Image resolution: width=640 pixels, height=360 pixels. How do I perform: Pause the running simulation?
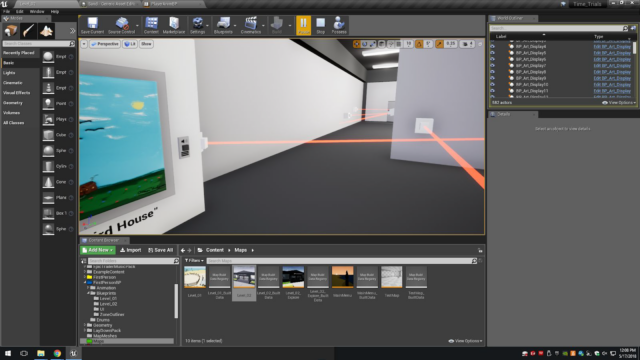[x=303, y=25]
